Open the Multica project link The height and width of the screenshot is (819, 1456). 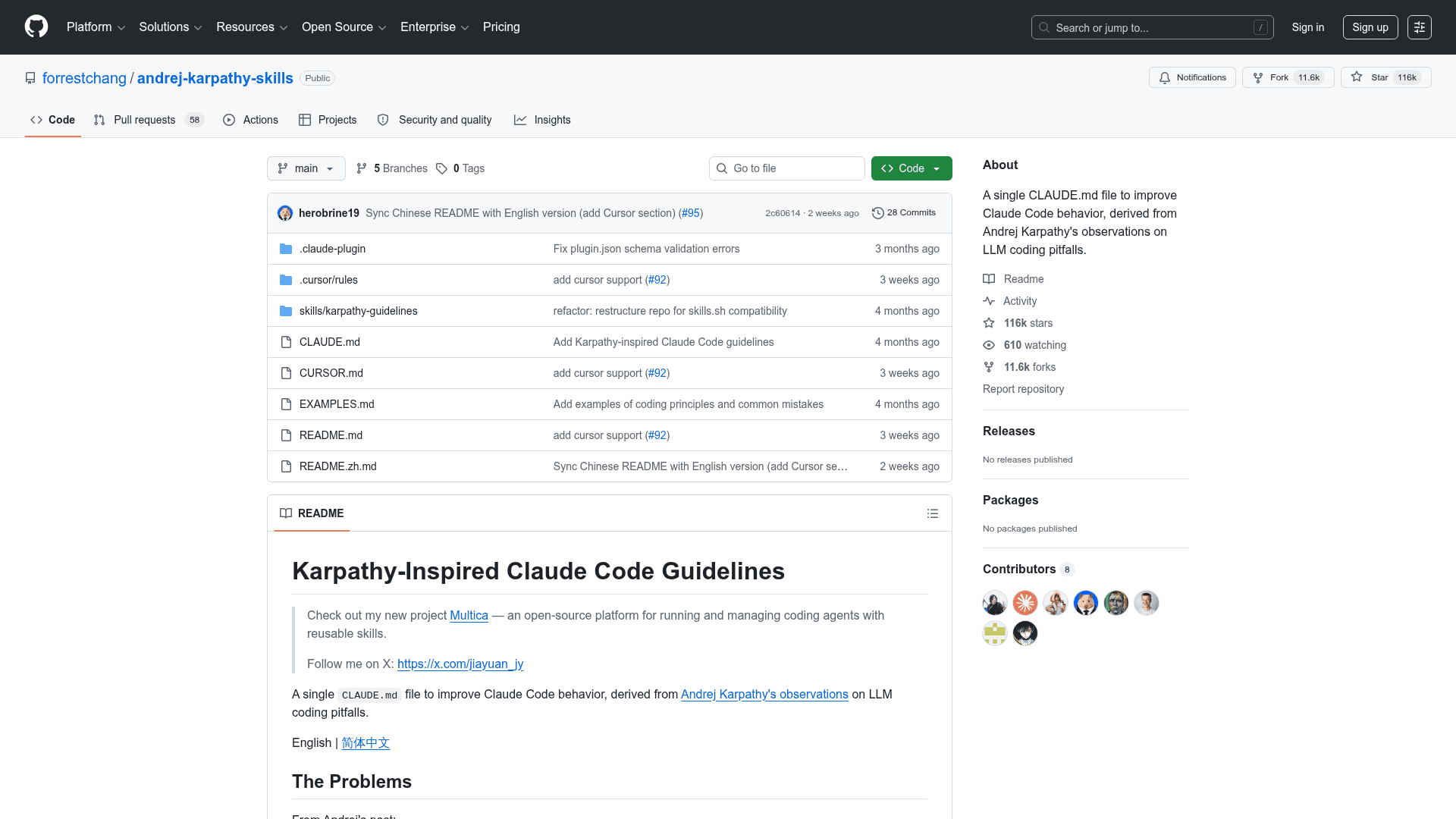[x=469, y=615]
